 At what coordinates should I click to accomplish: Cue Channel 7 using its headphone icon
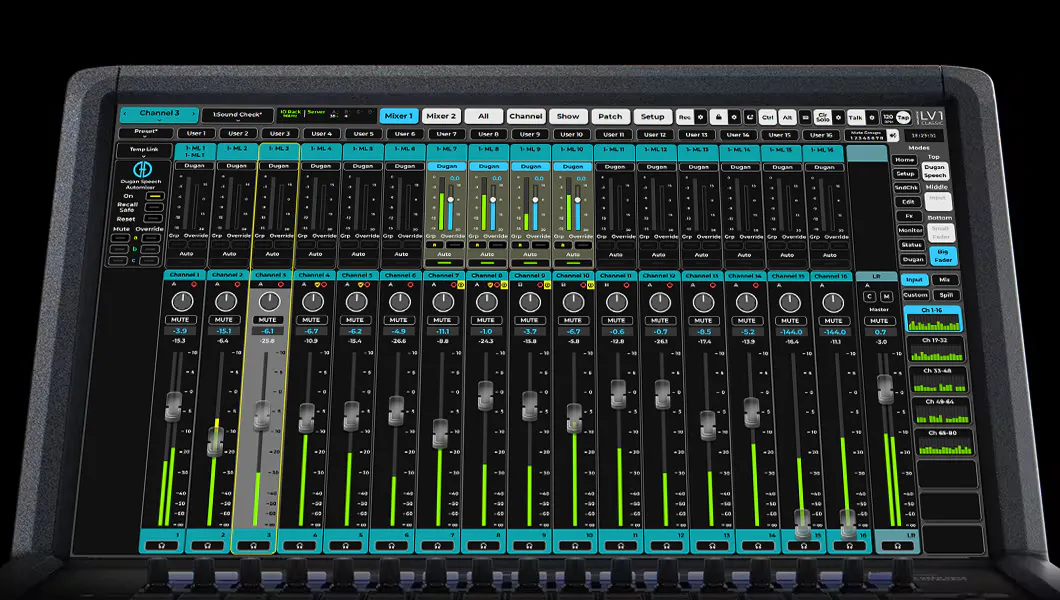click(437, 545)
